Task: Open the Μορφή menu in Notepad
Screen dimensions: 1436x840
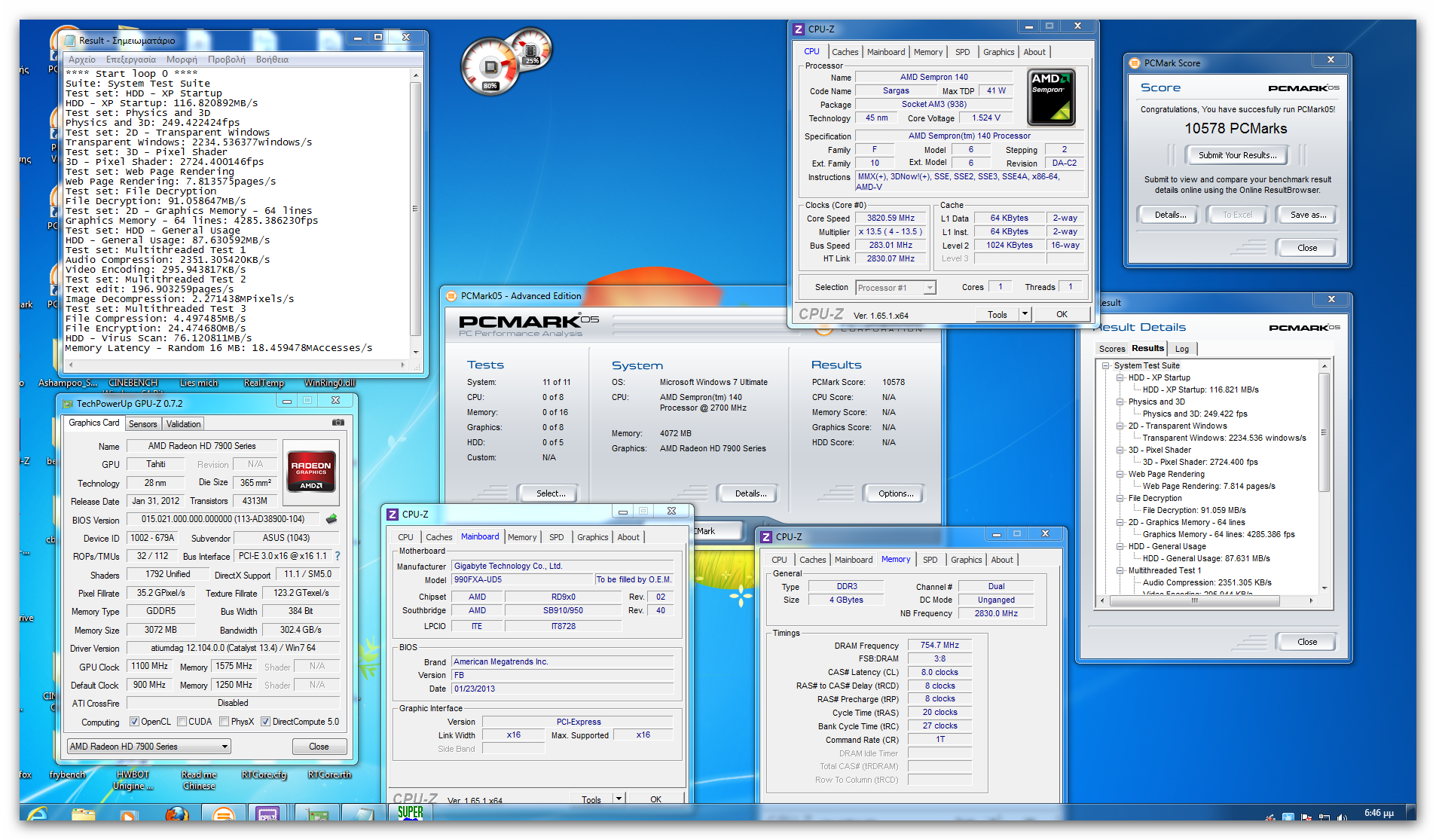Action: [182, 60]
